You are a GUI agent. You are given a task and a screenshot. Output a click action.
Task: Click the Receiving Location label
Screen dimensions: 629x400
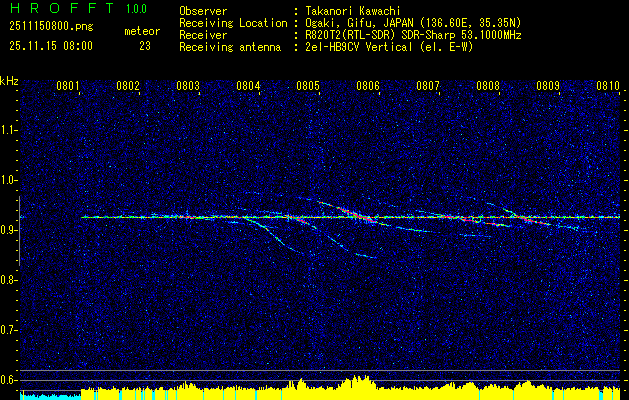point(233,23)
